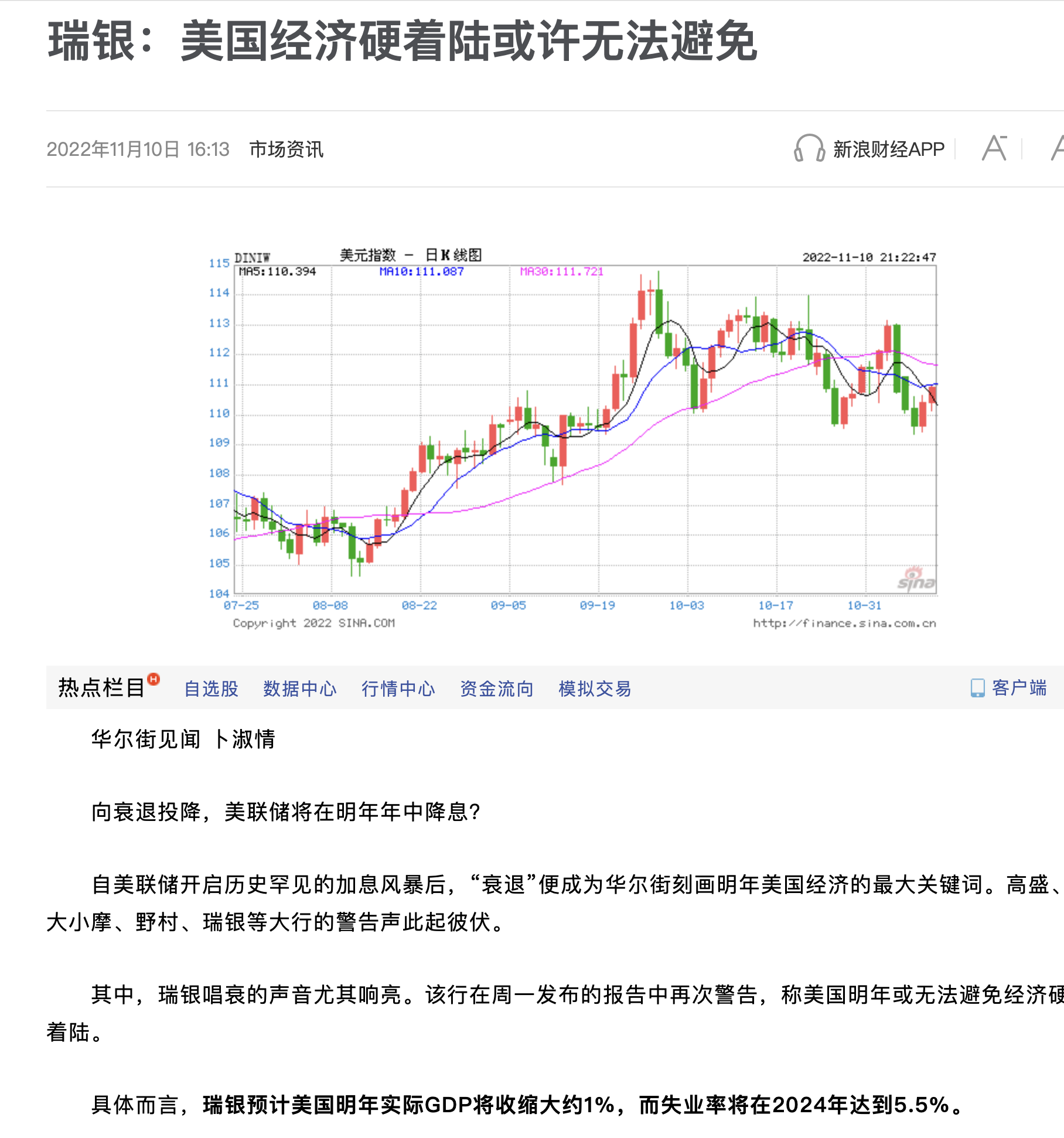This screenshot has width=1064, height=1138.
Task: Click the MA30:111.721 chart label
Action: tap(561, 271)
